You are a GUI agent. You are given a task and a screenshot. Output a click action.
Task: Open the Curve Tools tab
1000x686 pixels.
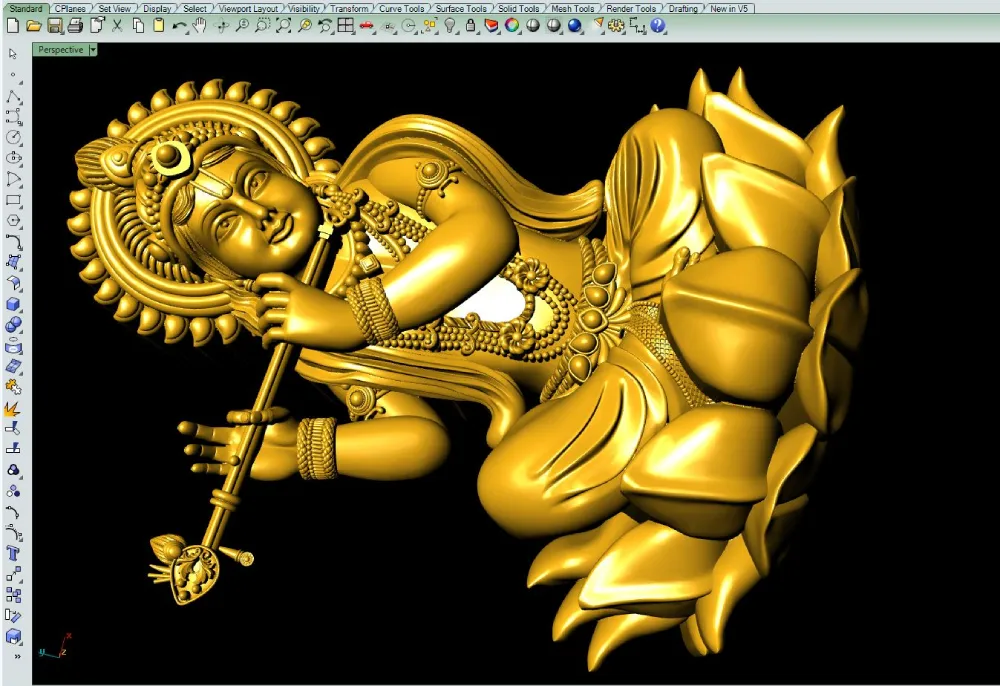(x=402, y=9)
